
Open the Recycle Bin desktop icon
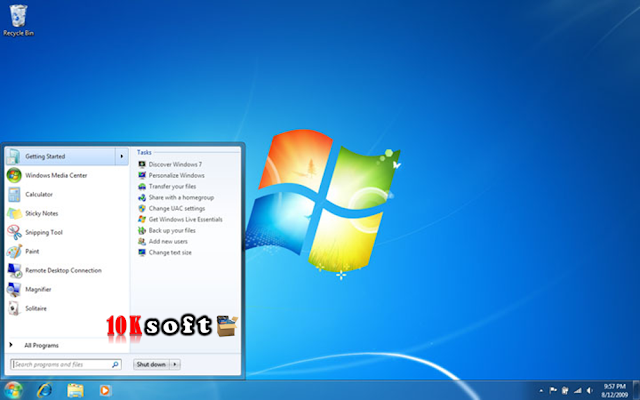click(x=18, y=20)
